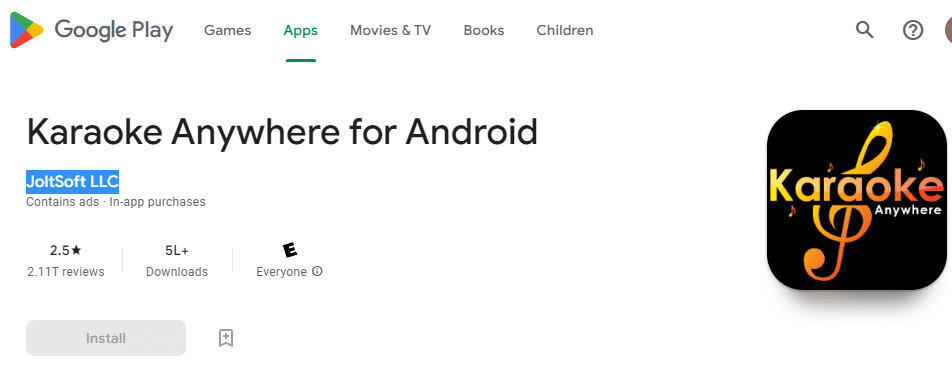This screenshot has width=952, height=372.
Task: Click the 5L+ downloads count
Action: [x=177, y=250]
